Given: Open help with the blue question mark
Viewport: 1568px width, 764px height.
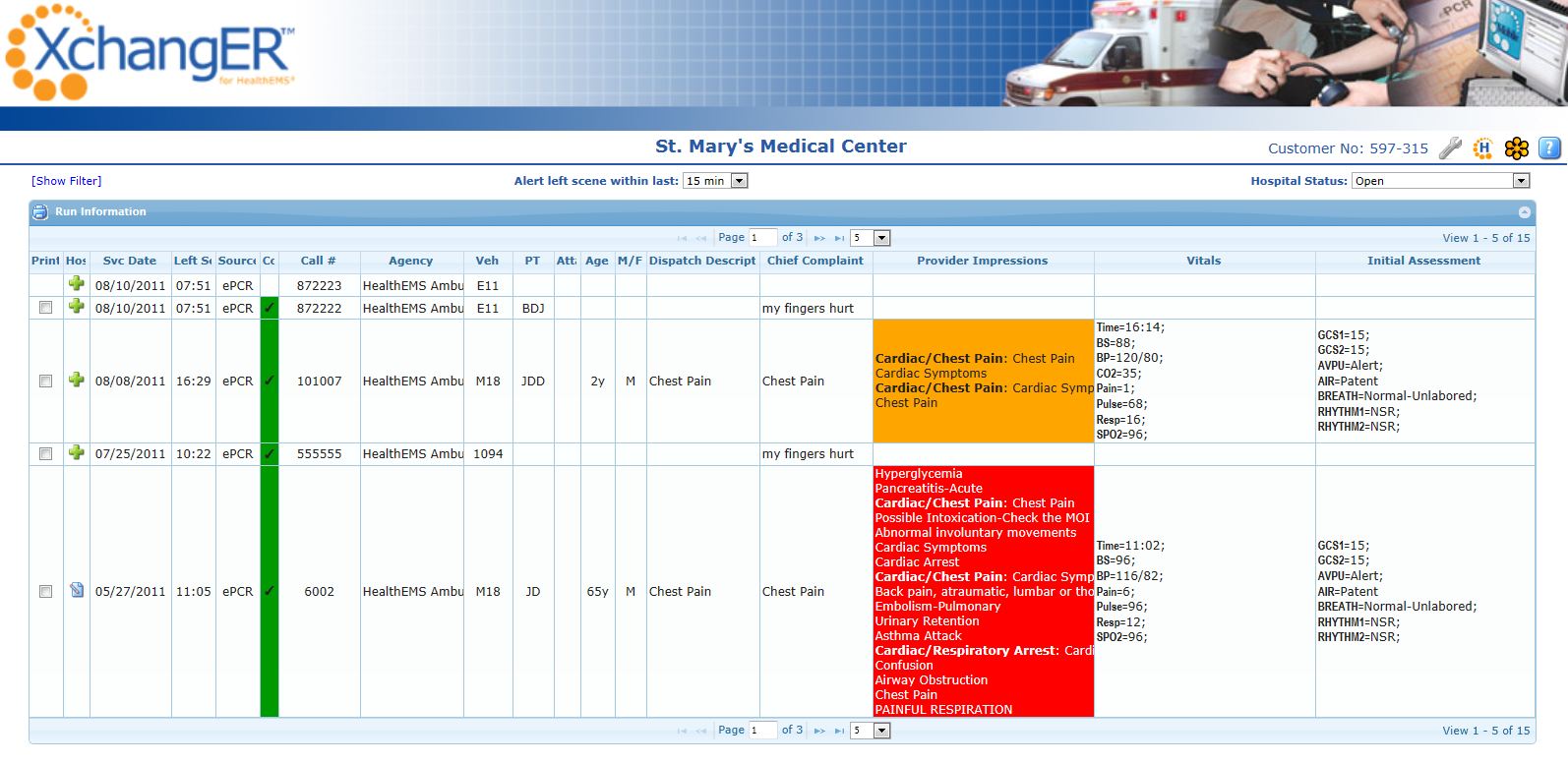Looking at the screenshot, I should [1549, 148].
